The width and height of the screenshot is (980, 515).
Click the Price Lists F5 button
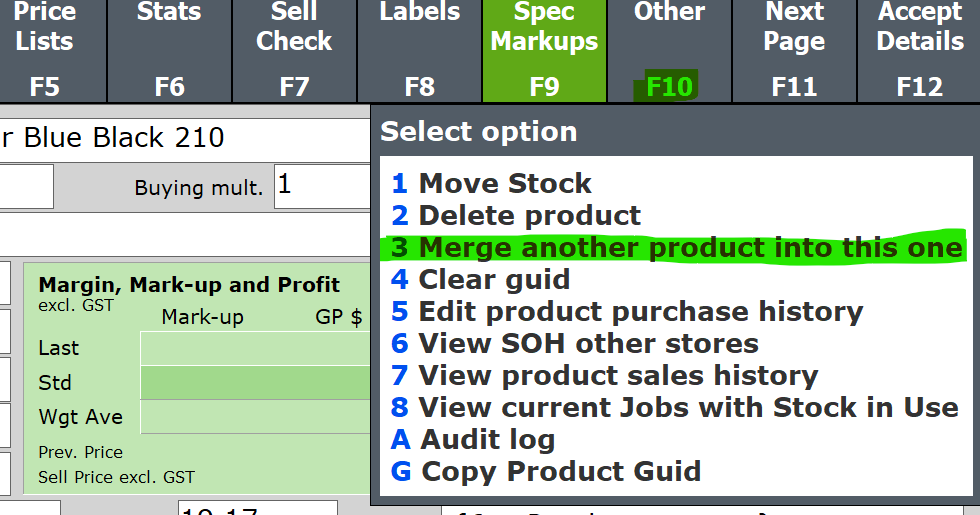[45, 50]
